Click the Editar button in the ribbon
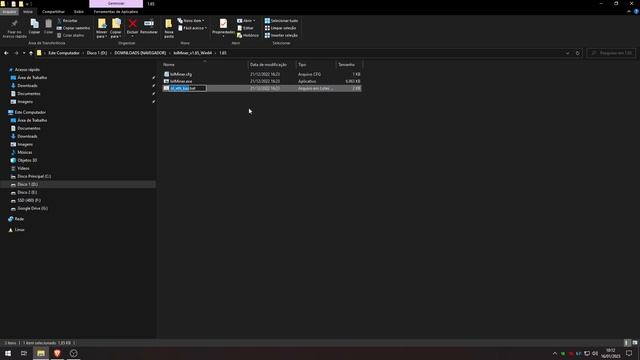The image size is (640, 360). click(x=245, y=28)
